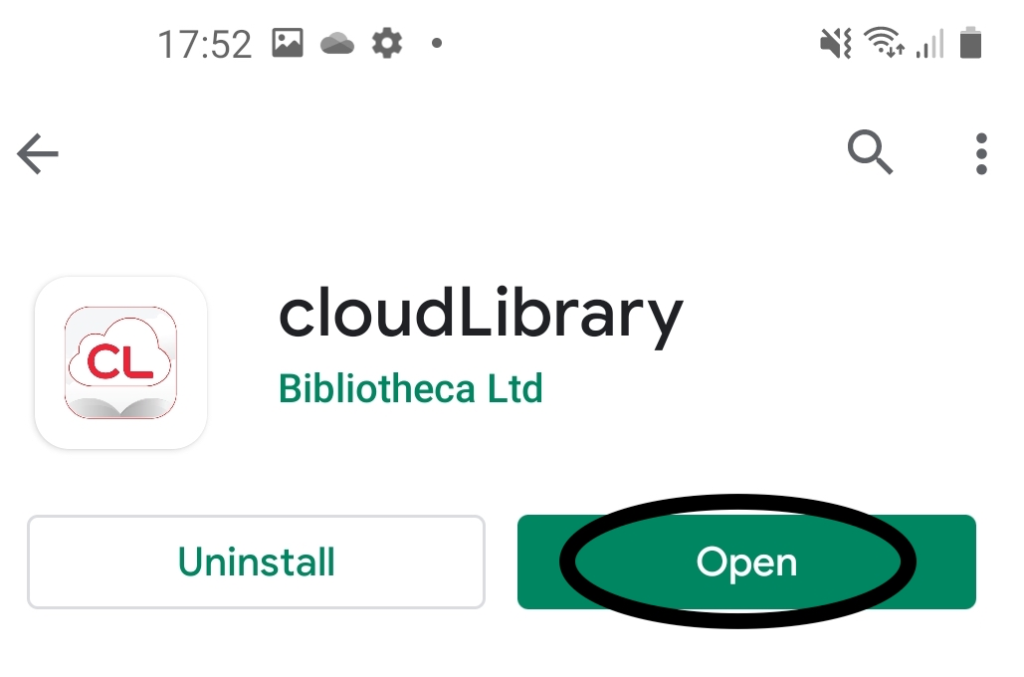Open the three-dot overflow menu

tap(981, 154)
